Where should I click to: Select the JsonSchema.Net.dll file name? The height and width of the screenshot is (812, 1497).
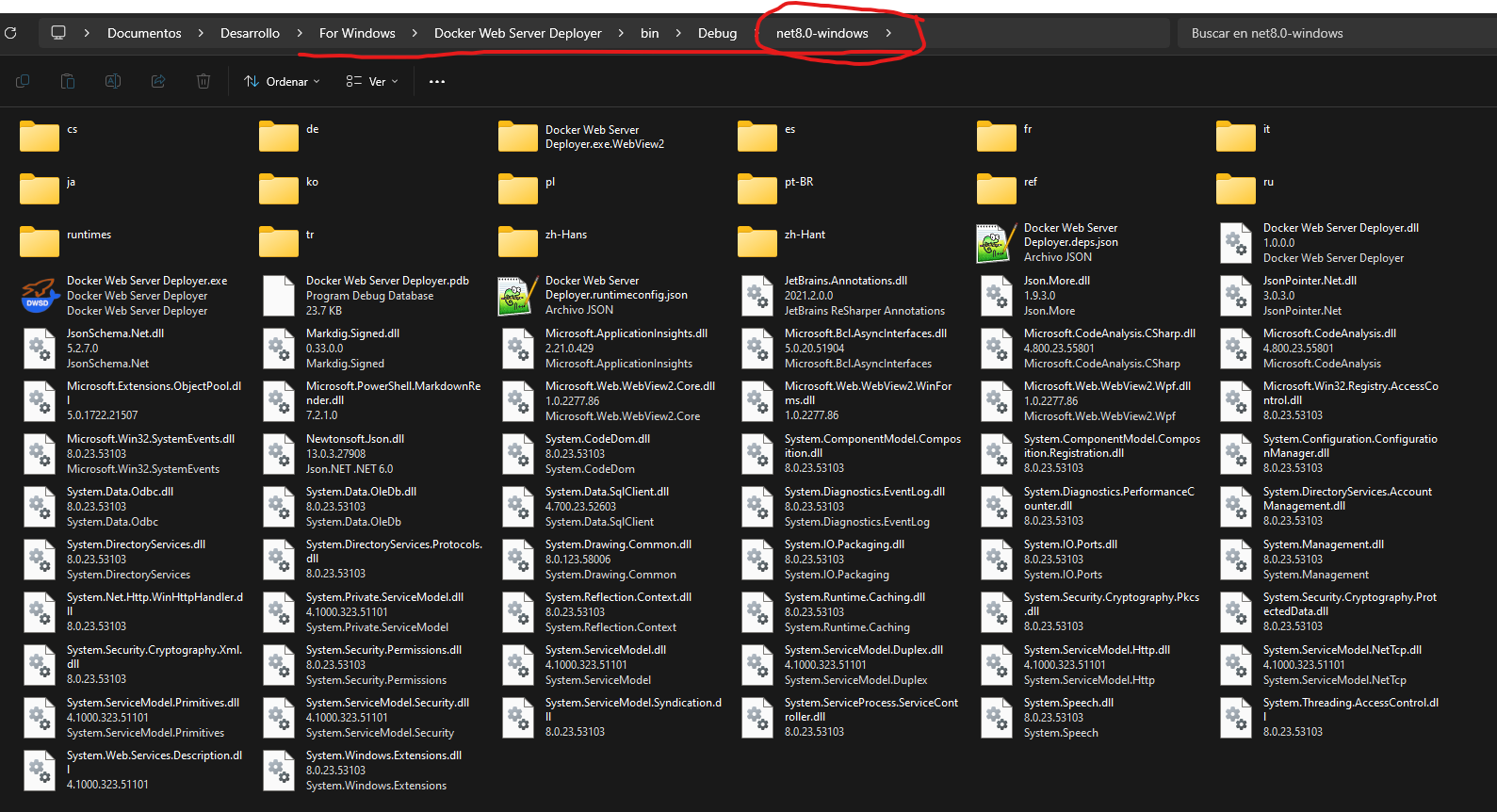pyautogui.click(x=115, y=333)
